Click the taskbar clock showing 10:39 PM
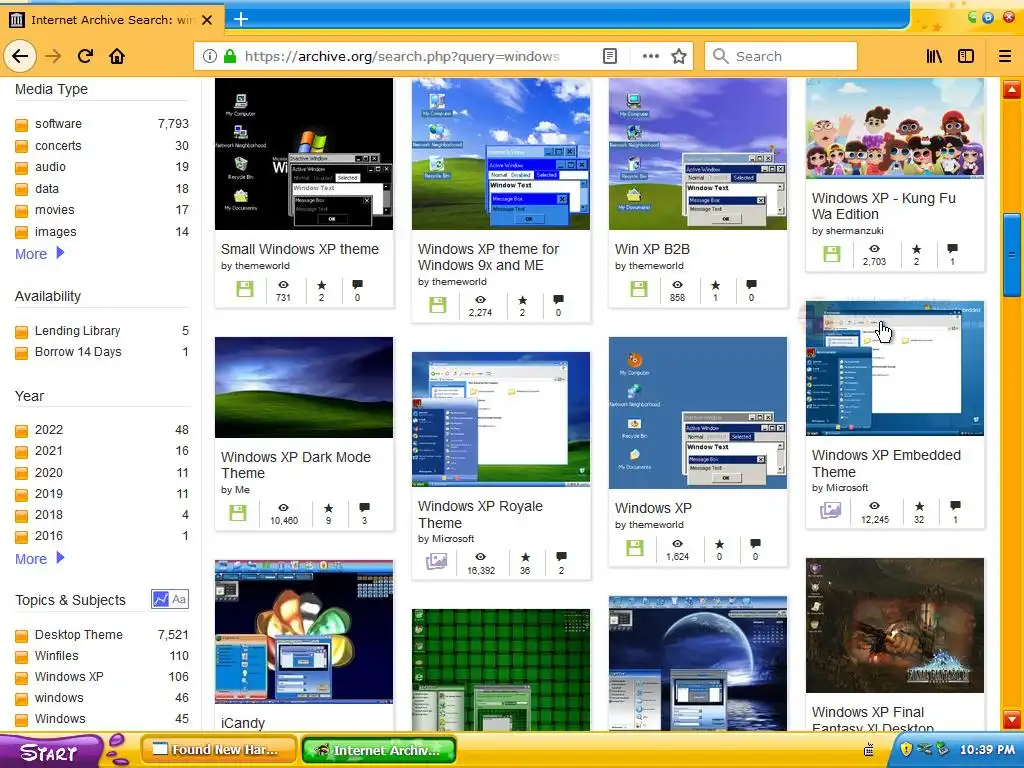The width and height of the screenshot is (1024, 768). pyautogui.click(x=987, y=750)
